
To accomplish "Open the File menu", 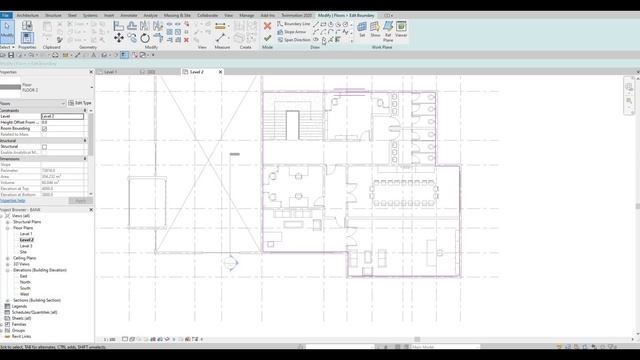I will click(6, 15).
